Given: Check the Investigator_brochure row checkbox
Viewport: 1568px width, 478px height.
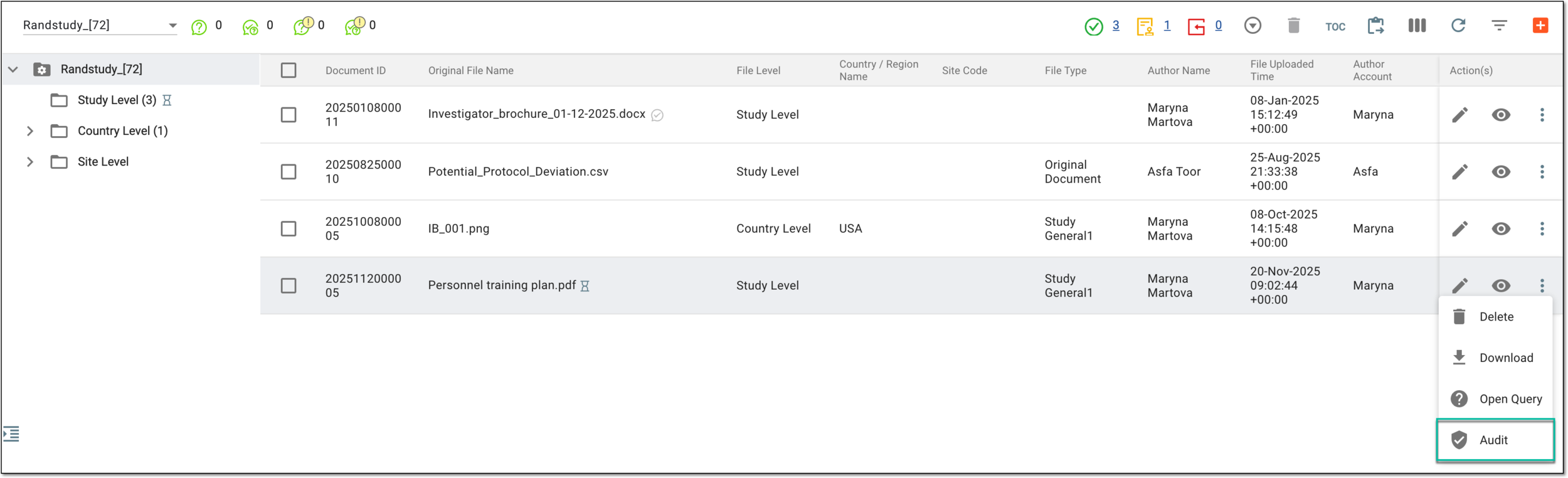Looking at the screenshot, I should [x=289, y=115].
